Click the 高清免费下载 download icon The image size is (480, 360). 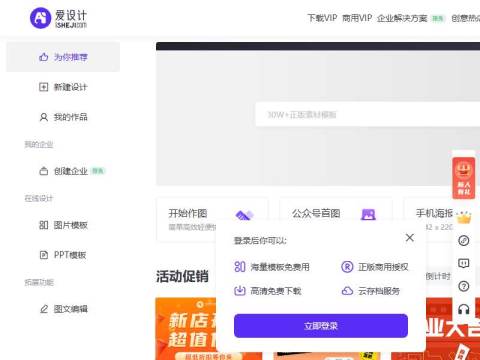[x=240, y=291]
